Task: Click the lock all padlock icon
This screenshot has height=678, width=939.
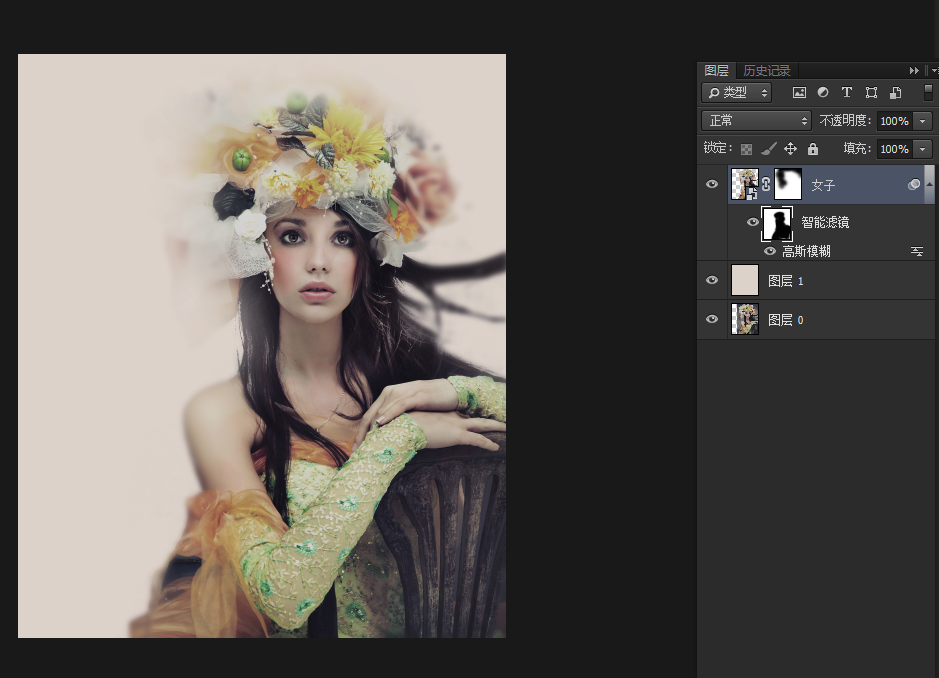Action: 813,149
